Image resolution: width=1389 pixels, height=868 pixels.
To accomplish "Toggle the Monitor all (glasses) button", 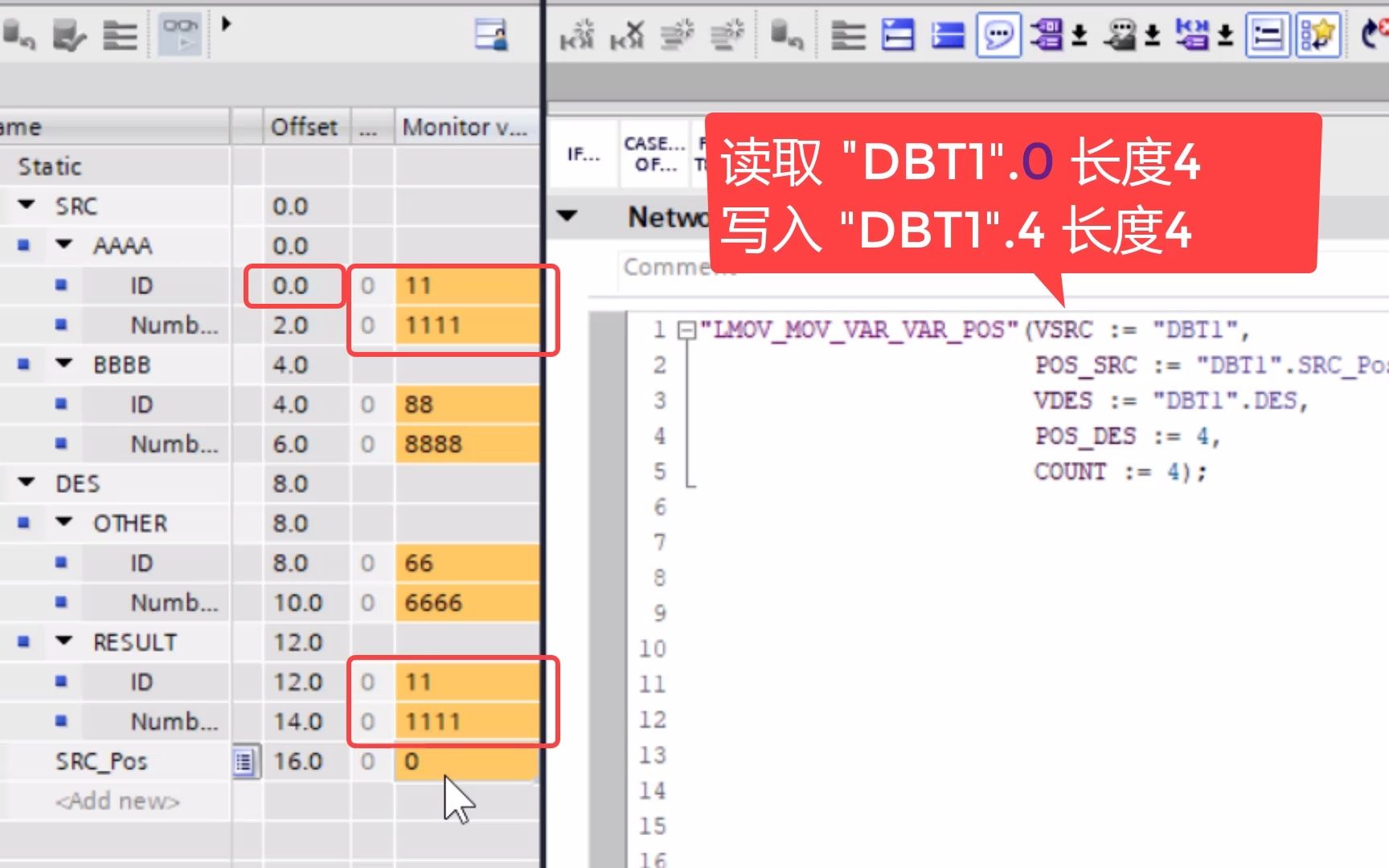I will point(181,34).
